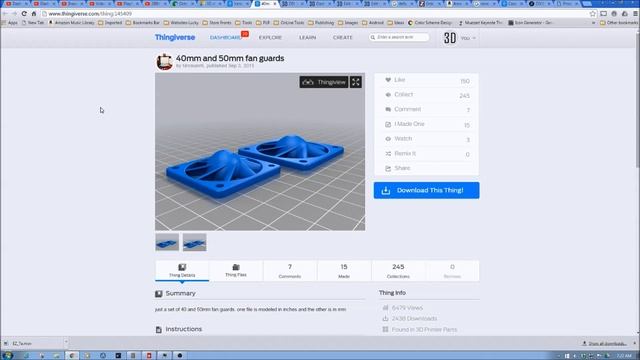Screen dimensions: 640x360
Task: Switch to the 245 Collections tab
Action: 398,271
